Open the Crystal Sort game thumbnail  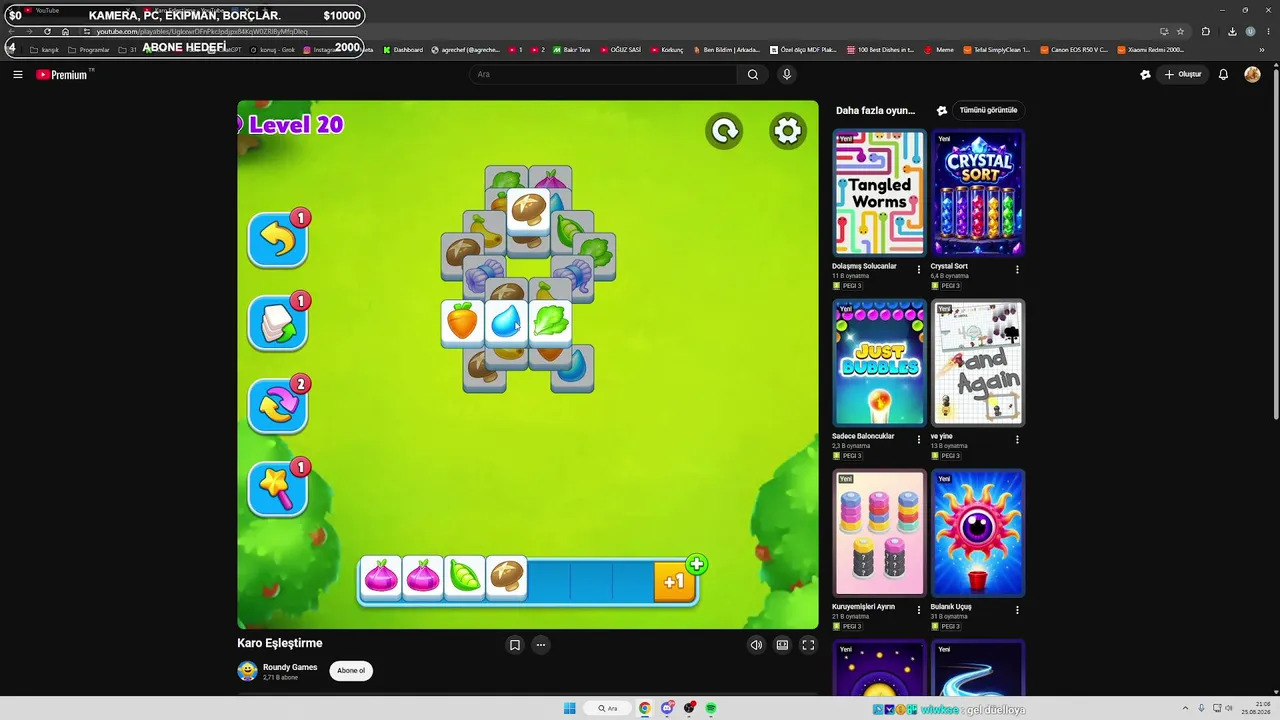point(978,193)
